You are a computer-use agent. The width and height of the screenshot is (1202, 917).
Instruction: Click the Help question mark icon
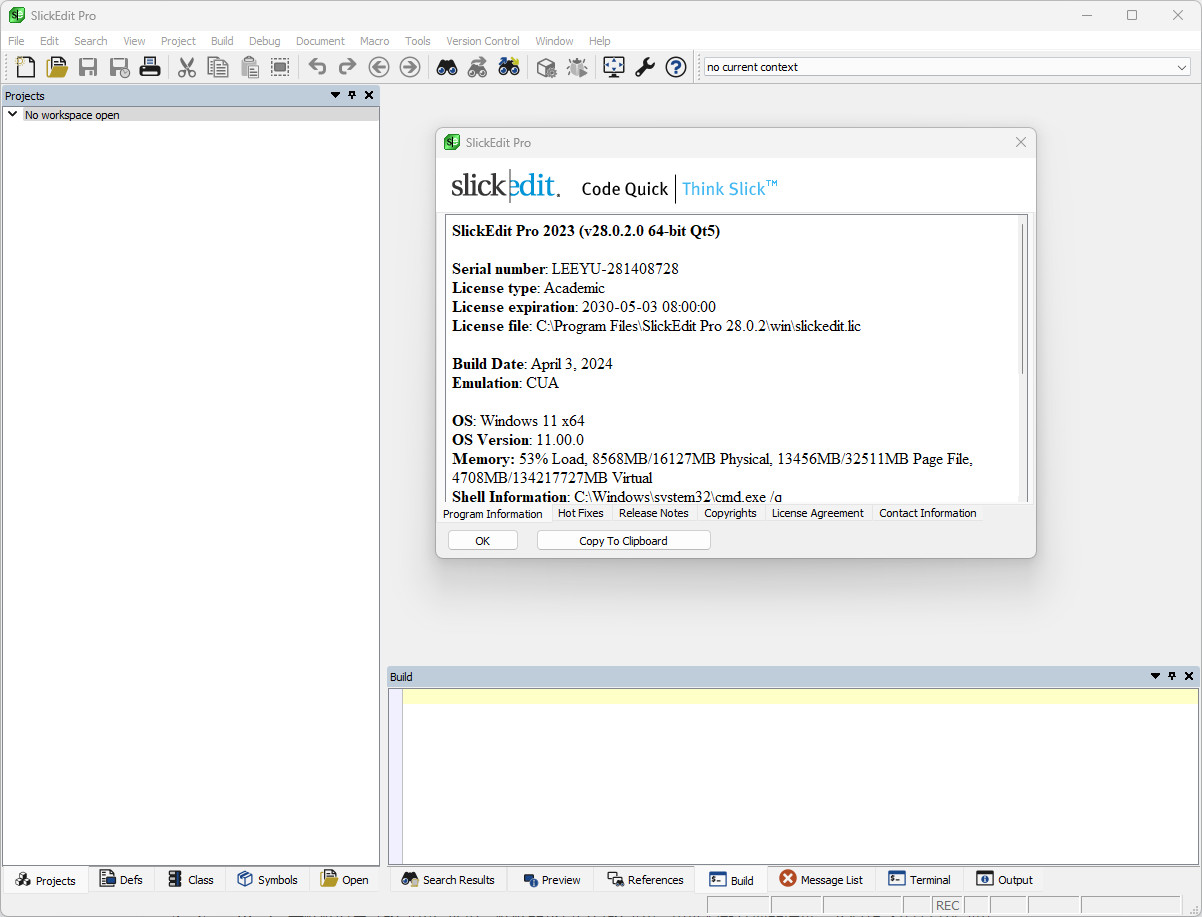[x=676, y=67]
